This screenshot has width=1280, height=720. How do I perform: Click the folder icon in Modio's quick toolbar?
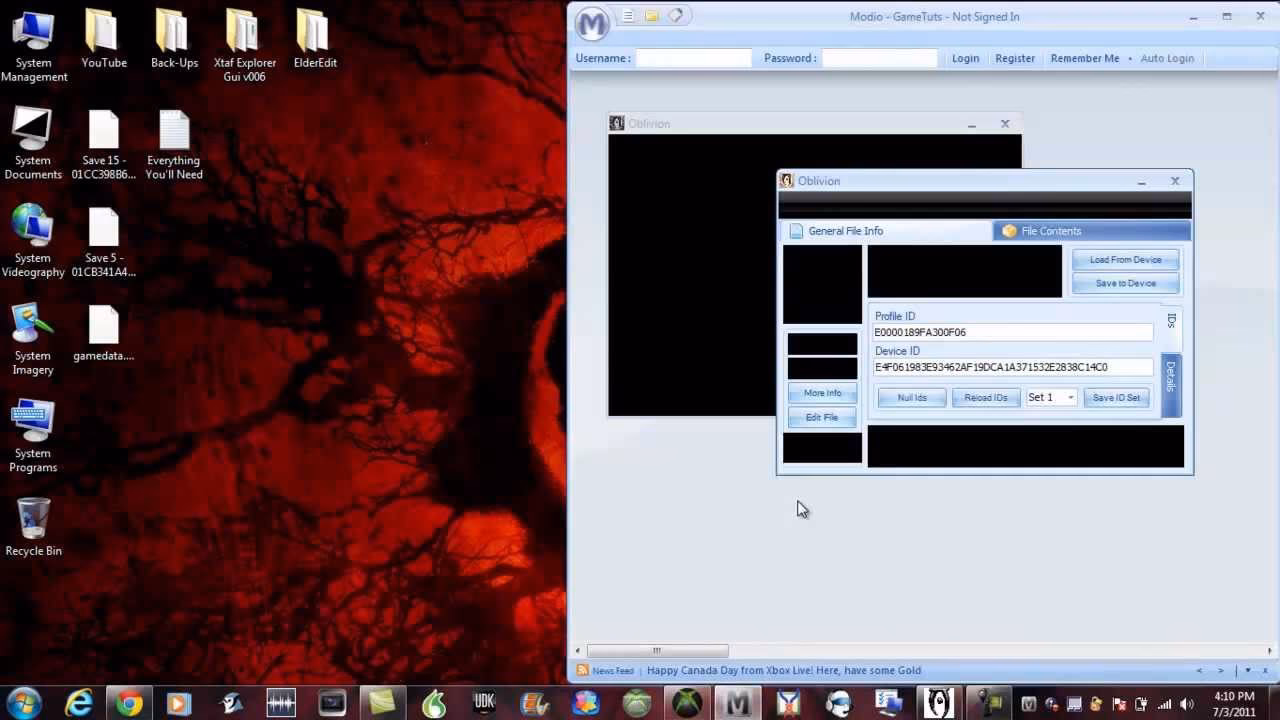651,16
